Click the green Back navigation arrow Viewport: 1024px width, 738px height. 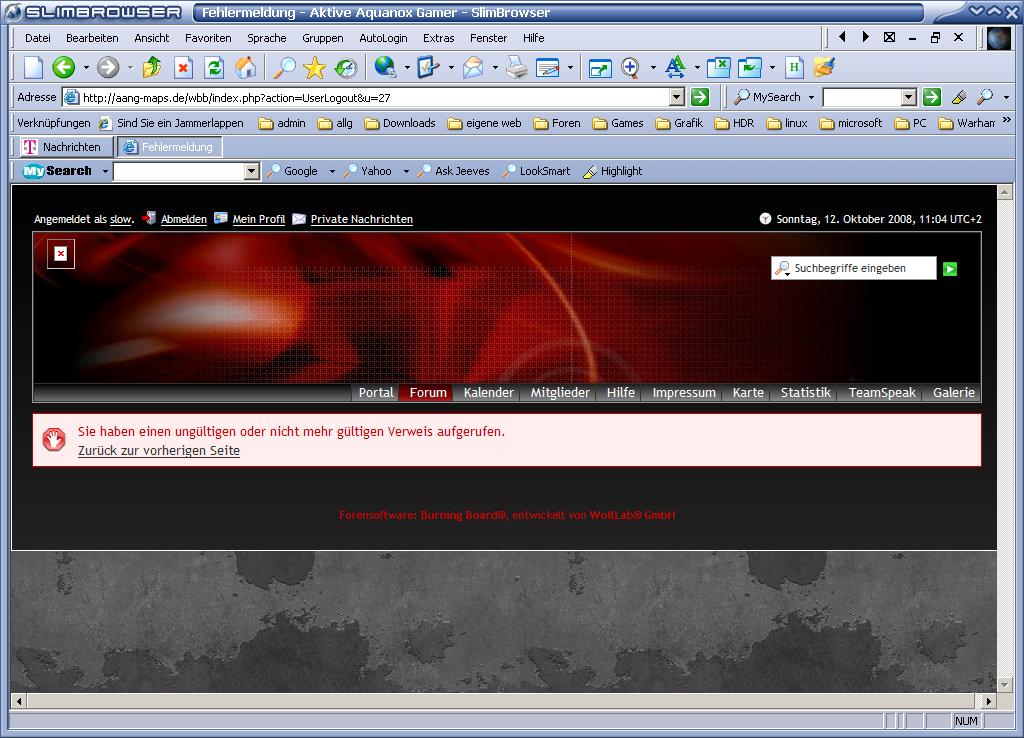(63, 68)
